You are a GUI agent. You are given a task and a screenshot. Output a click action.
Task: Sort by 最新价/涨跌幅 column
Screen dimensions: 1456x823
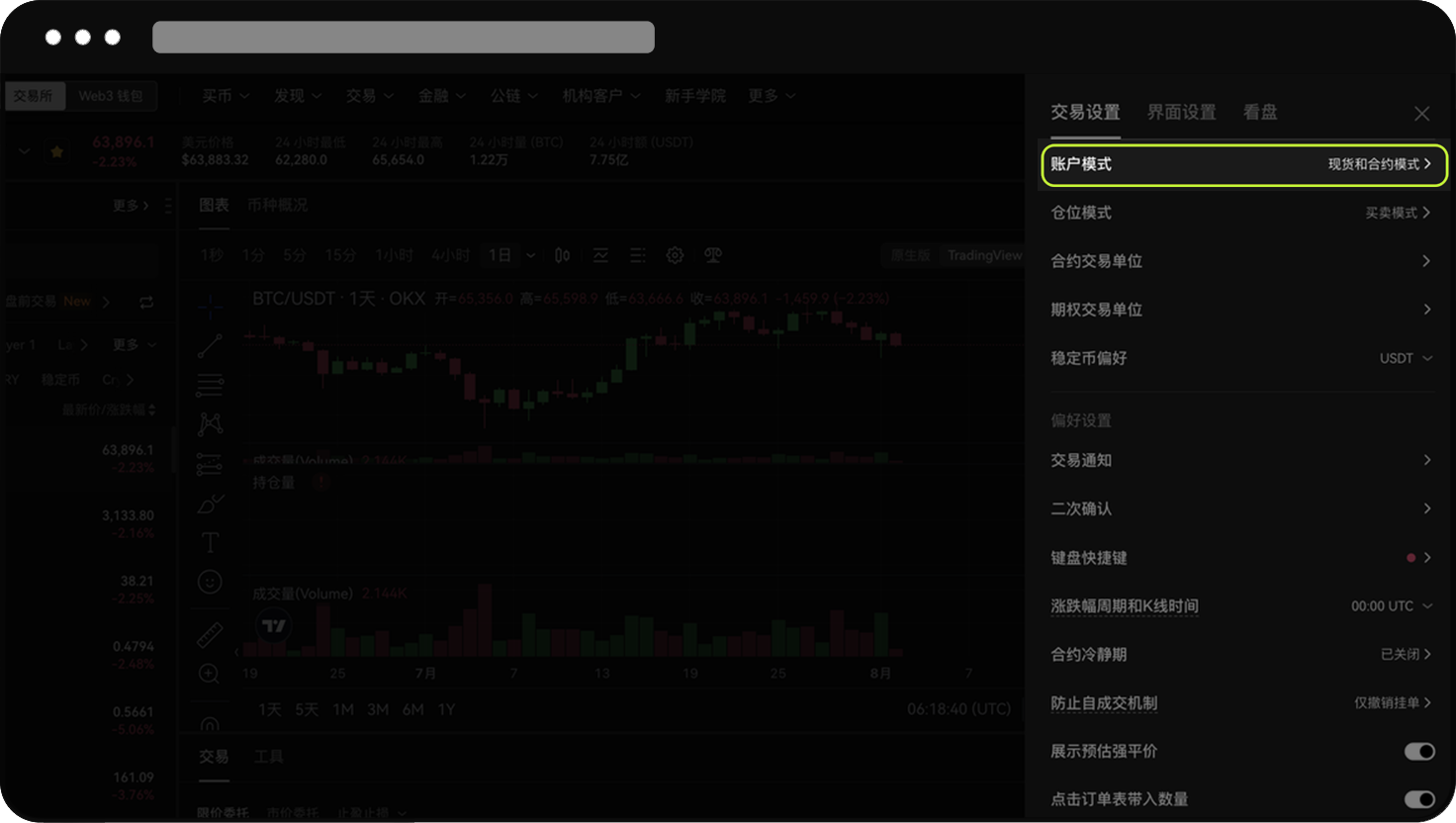(x=109, y=410)
